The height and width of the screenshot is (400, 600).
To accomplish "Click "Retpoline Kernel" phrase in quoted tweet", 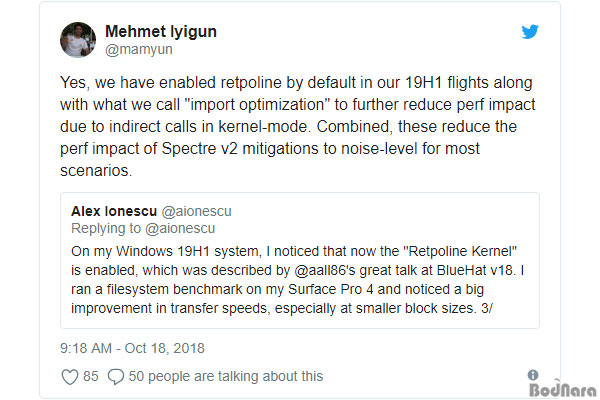I will point(460,251).
